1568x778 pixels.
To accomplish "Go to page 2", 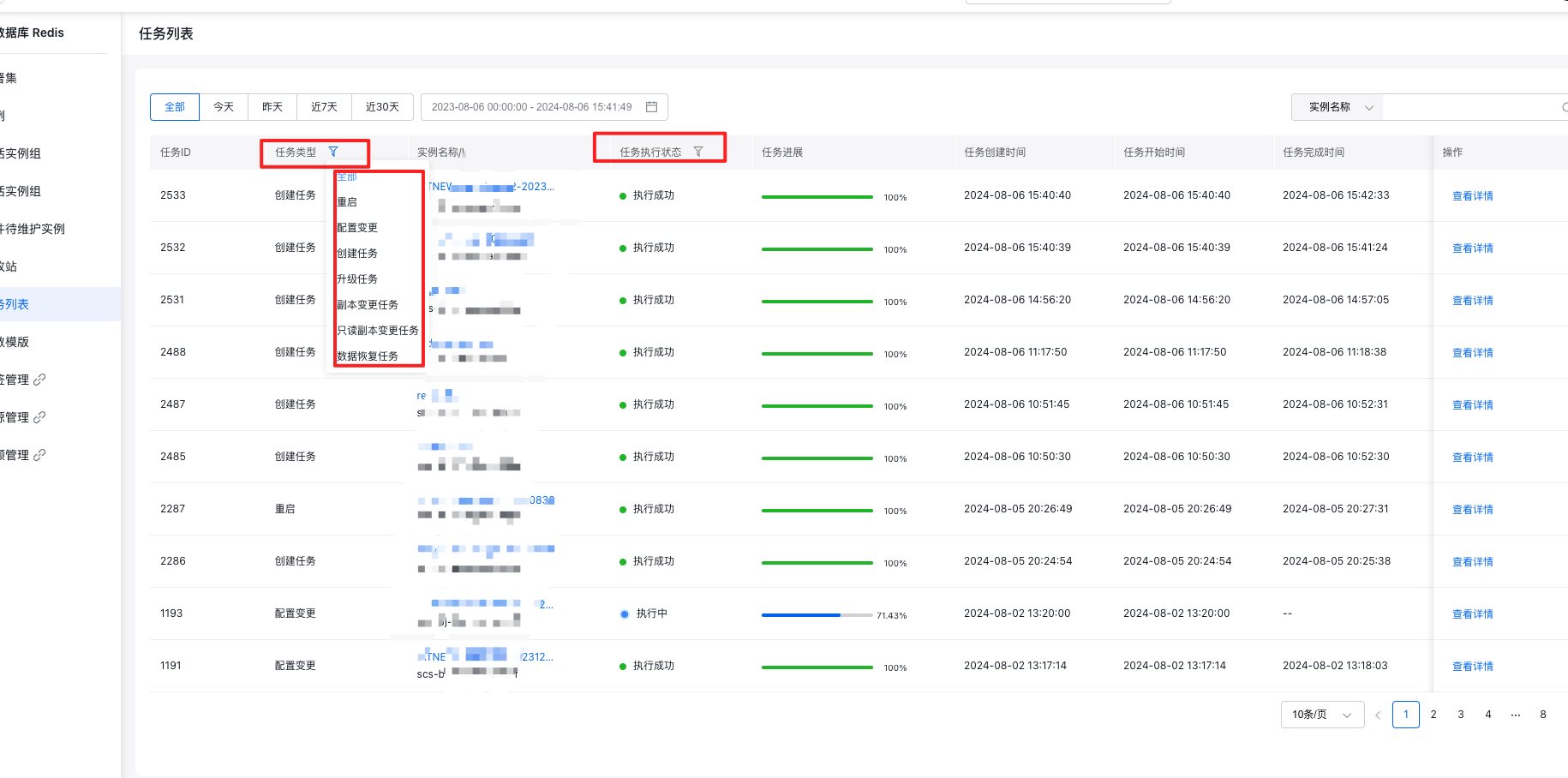I will coord(1433,715).
